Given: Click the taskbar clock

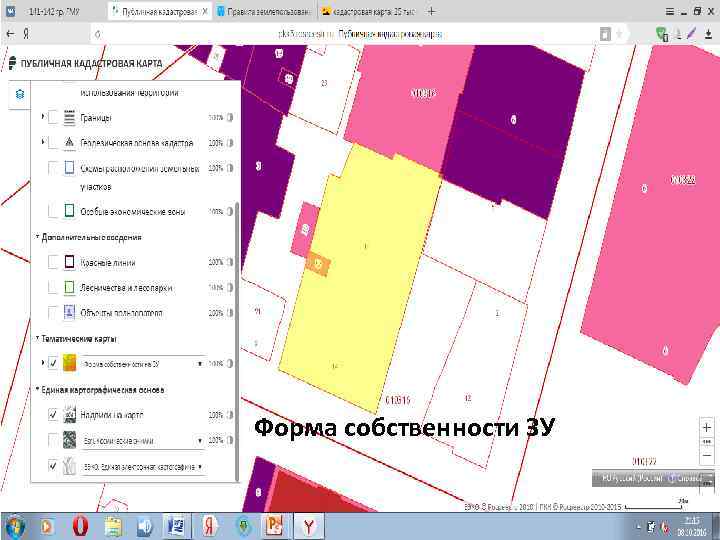Looking at the screenshot, I should pyautogui.click(x=693, y=526).
